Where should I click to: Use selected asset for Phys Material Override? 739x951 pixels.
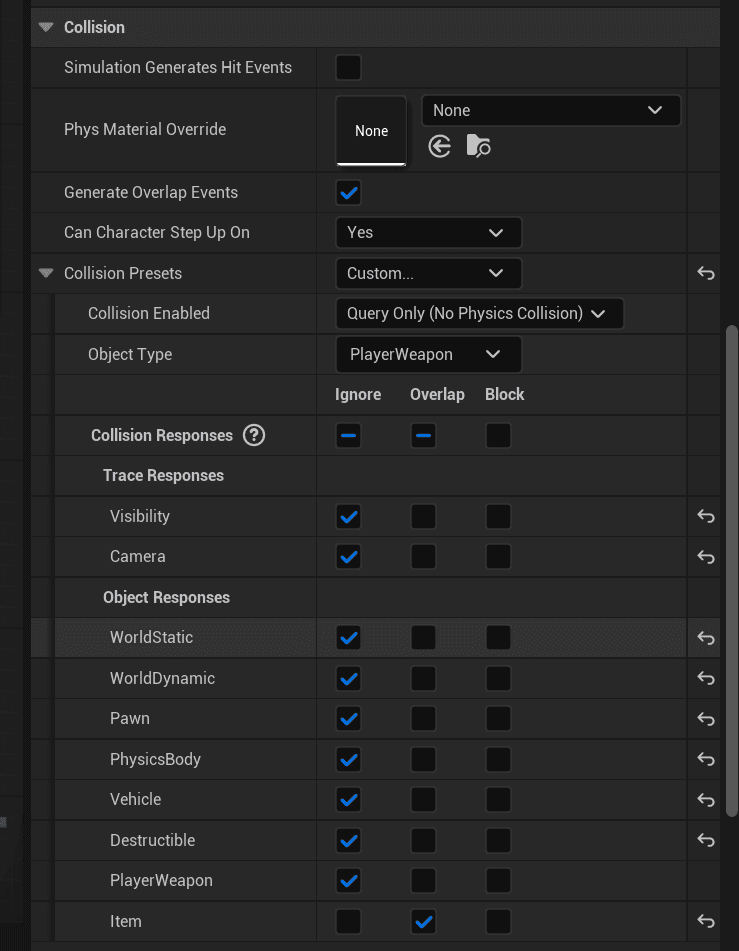[x=439, y=147]
